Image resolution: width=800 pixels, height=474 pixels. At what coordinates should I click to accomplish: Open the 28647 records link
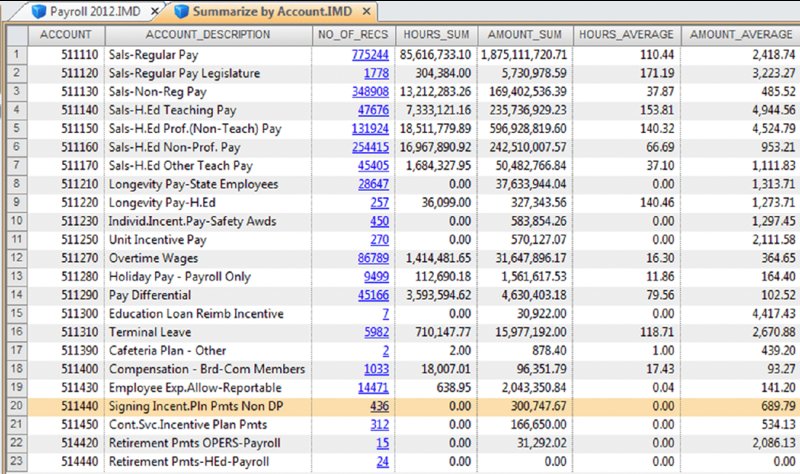(373, 184)
